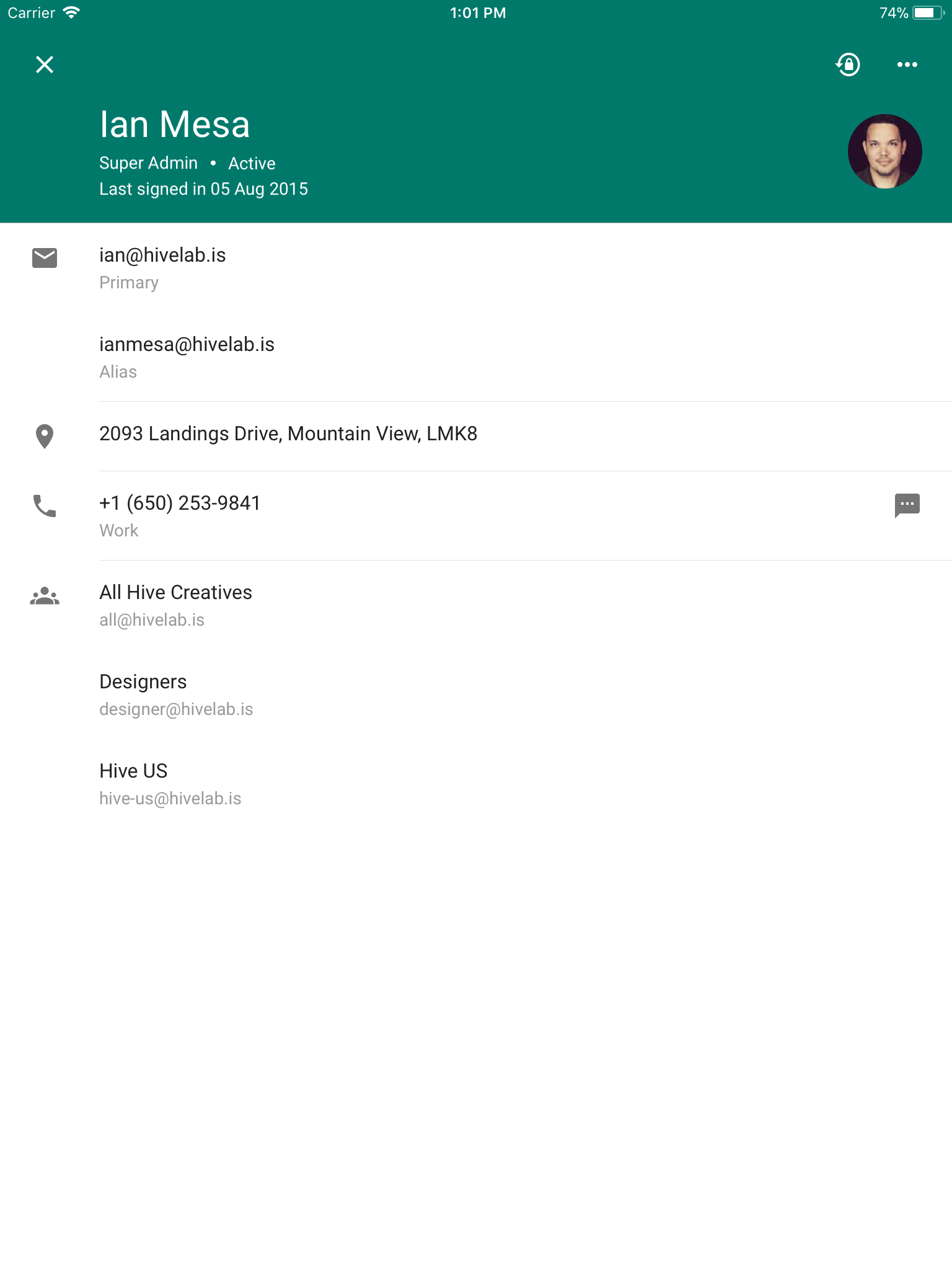Image resolution: width=952 pixels, height=1270 pixels.
Task: Tap the Super Admin role label
Action: (x=148, y=163)
